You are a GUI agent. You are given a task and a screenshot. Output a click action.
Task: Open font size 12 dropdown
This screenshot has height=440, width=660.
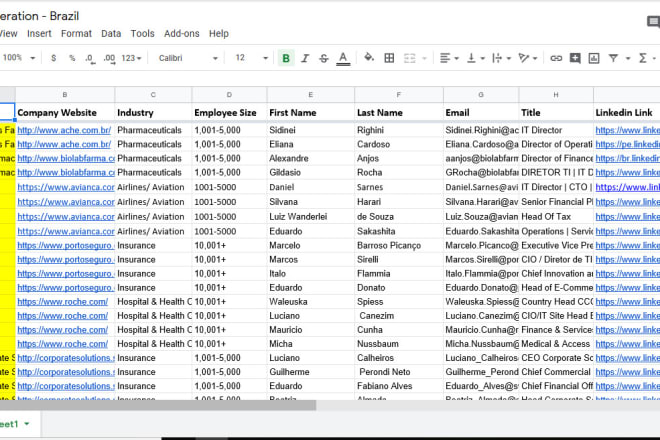[x=252, y=58]
